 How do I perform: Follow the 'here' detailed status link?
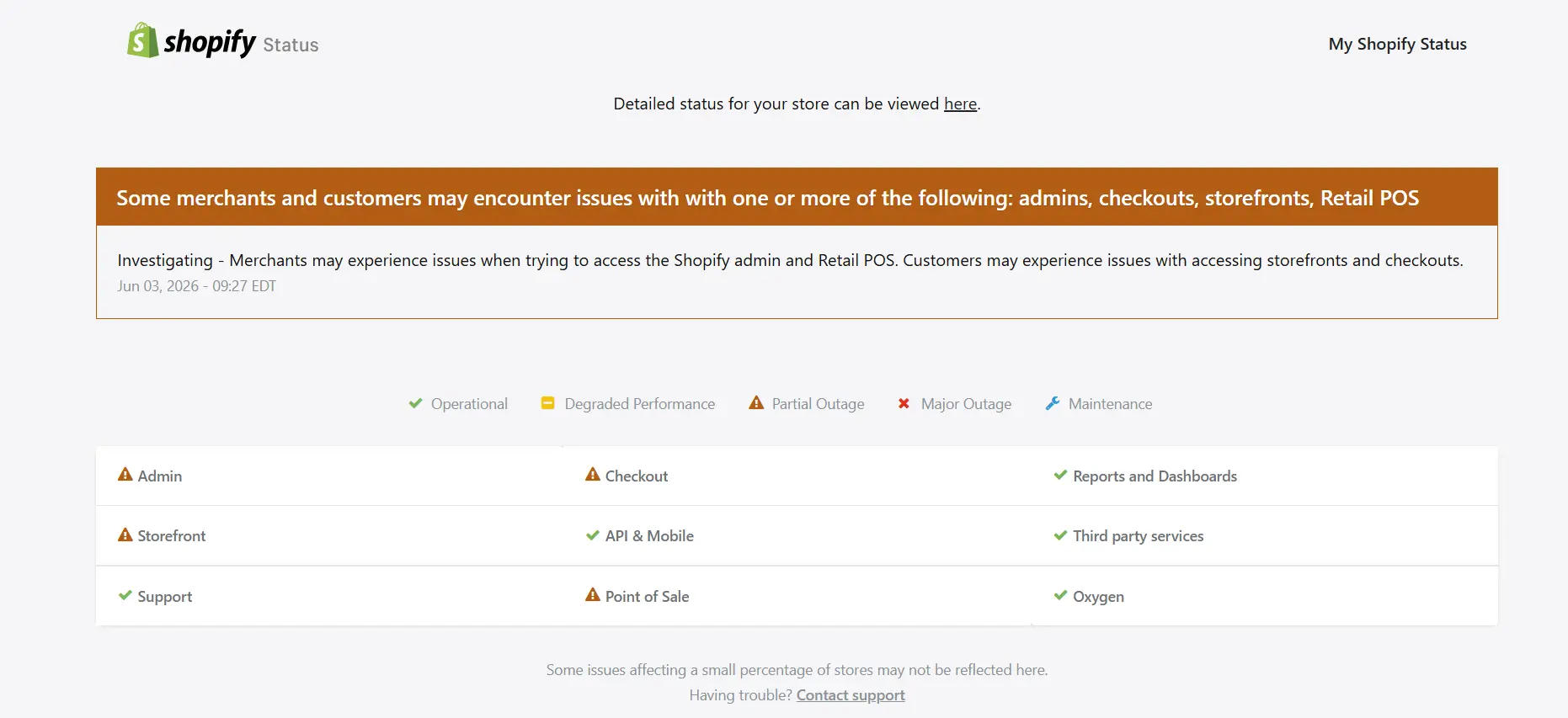pyautogui.click(x=960, y=104)
